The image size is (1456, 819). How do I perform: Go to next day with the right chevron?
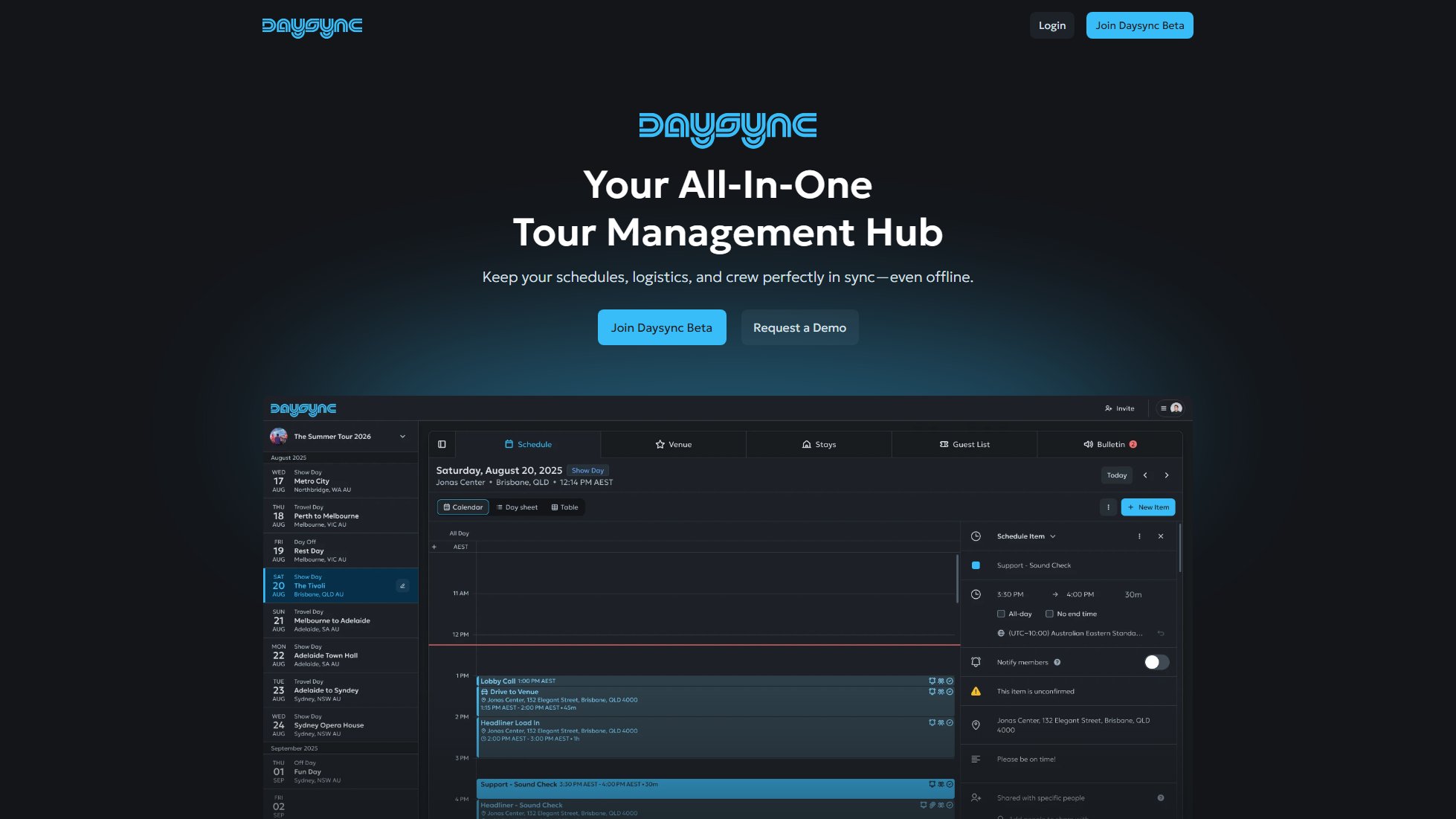click(1167, 475)
